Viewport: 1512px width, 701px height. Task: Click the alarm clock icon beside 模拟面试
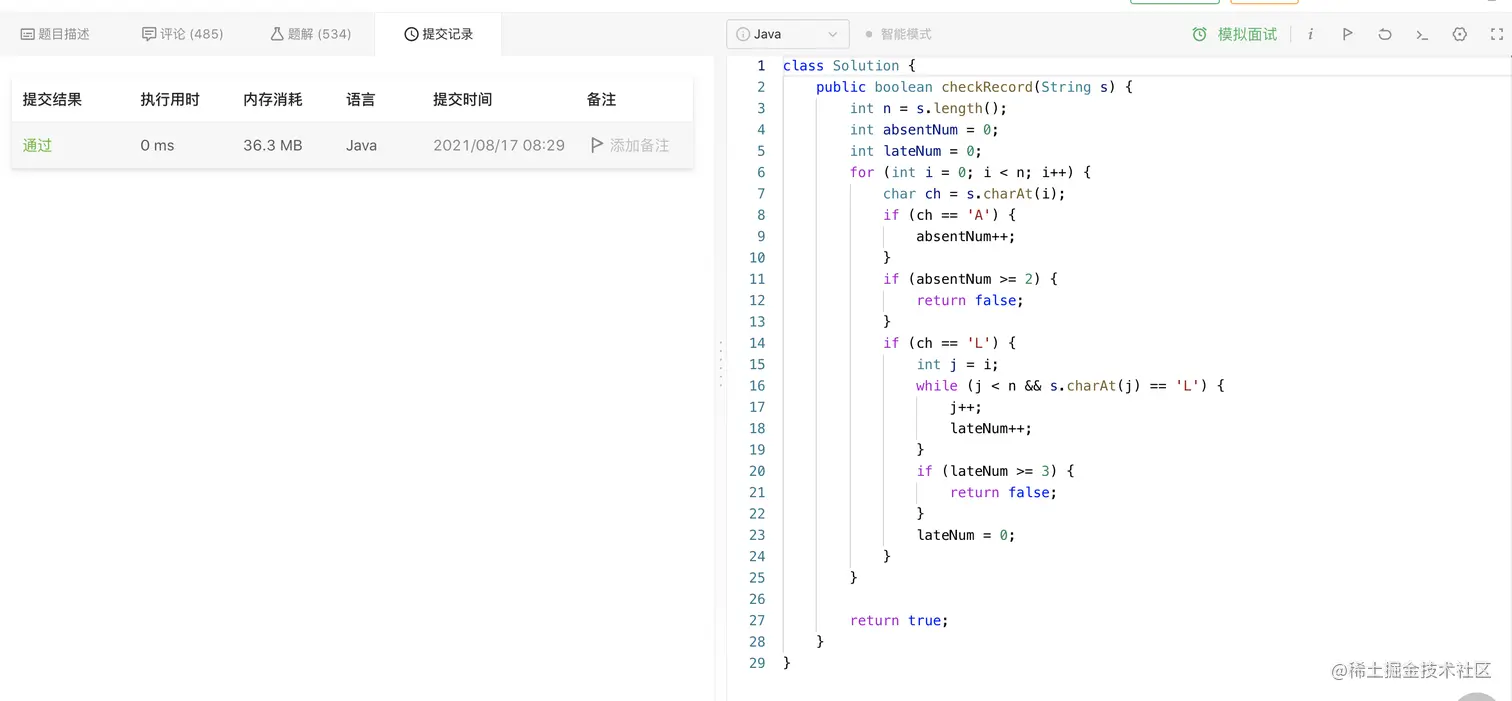point(1200,34)
